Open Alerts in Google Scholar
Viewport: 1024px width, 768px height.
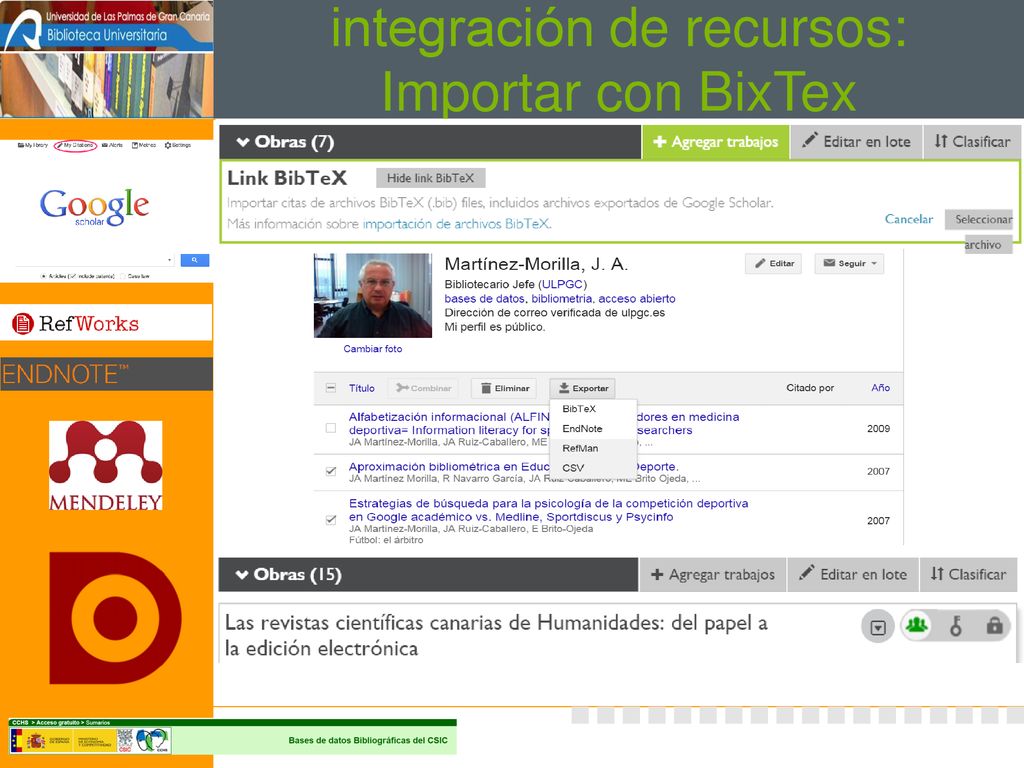point(112,145)
